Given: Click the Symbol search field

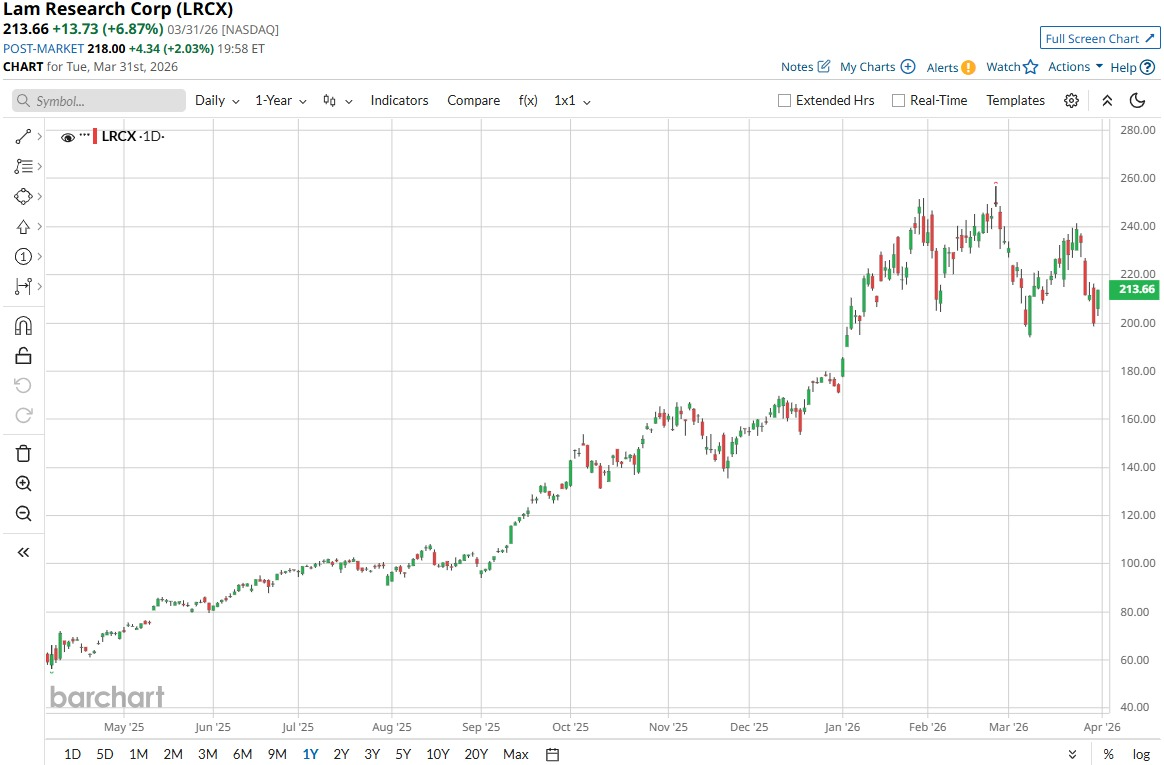Looking at the screenshot, I should coord(99,101).
